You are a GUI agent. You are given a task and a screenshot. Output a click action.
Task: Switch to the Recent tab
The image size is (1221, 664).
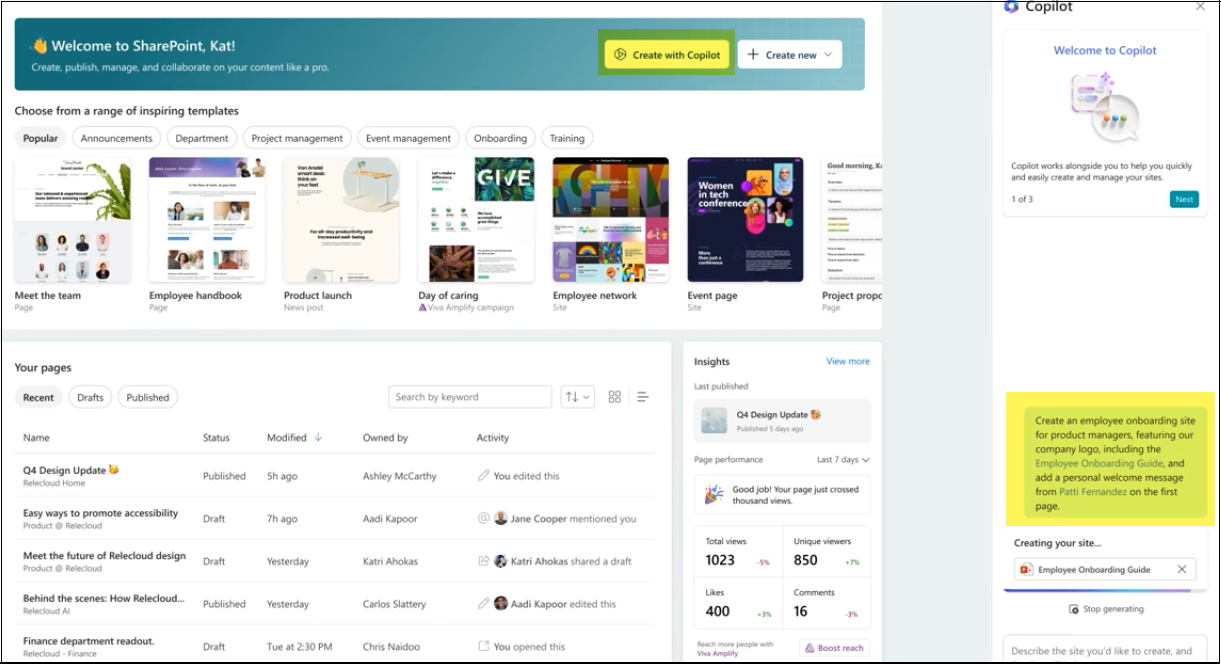[37, 397]
